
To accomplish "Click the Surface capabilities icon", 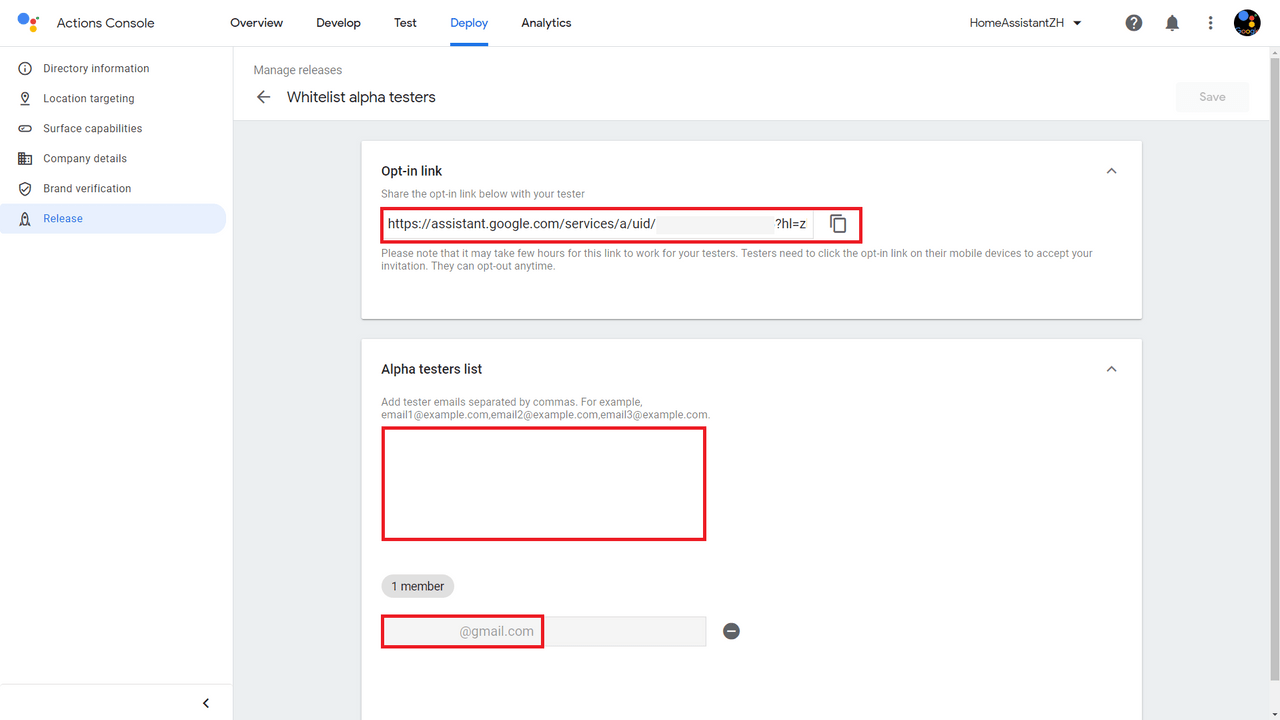I will click(x=25, y=129).
